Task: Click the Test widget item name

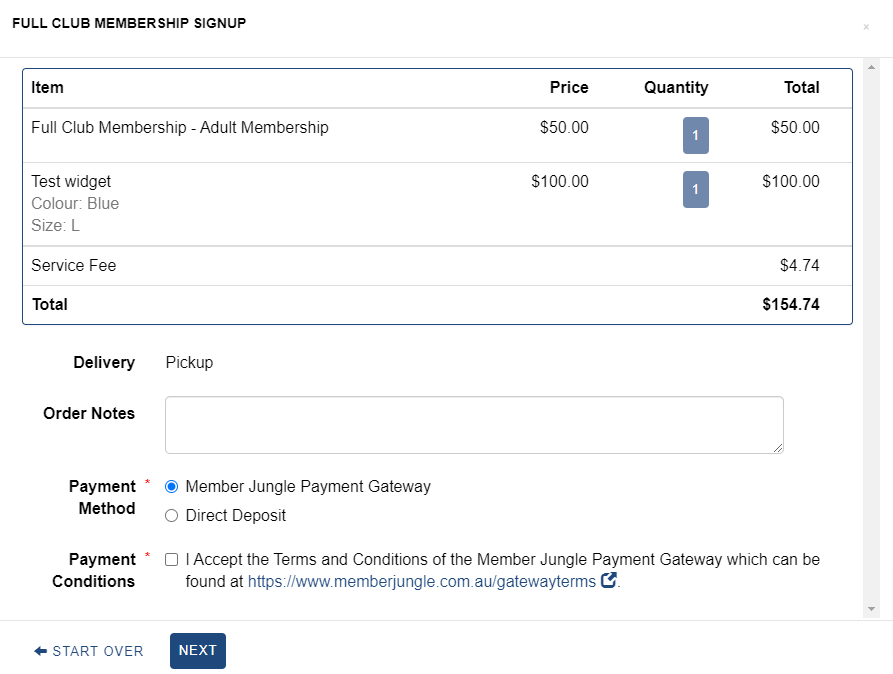Action: click(x=71, y=181)
